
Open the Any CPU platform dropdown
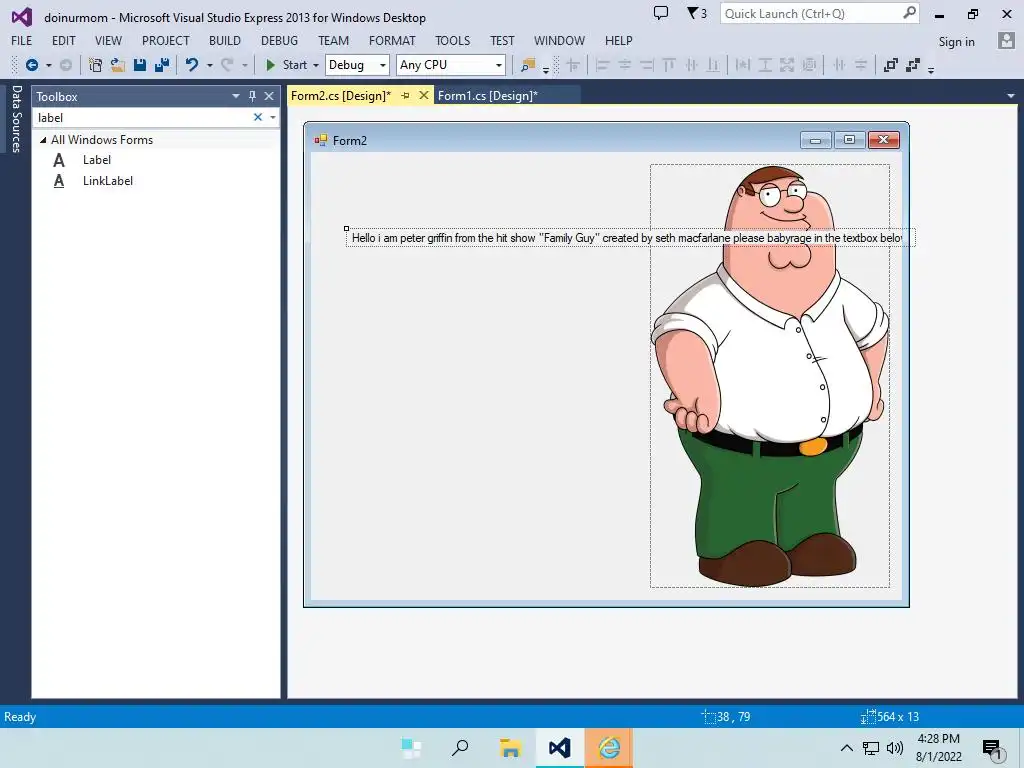(x=499, y=65)
